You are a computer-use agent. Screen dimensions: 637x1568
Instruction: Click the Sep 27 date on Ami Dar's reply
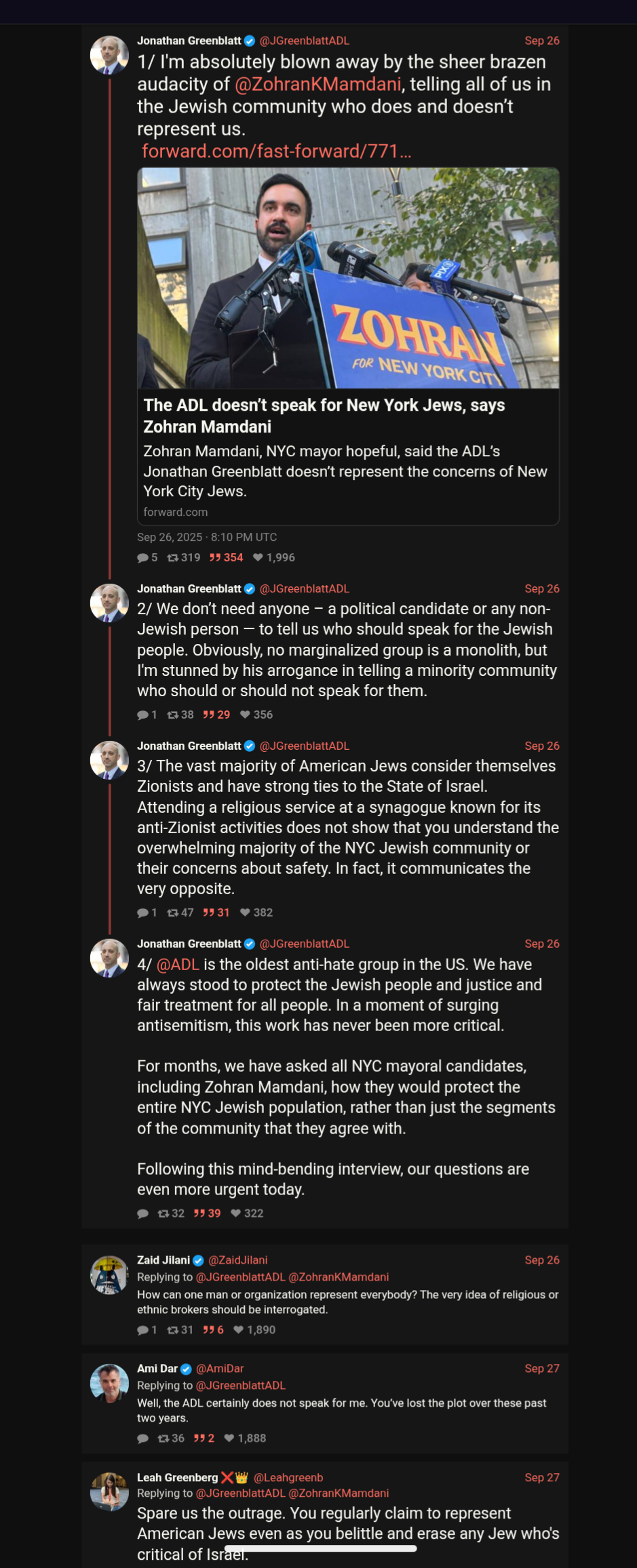541,1369
